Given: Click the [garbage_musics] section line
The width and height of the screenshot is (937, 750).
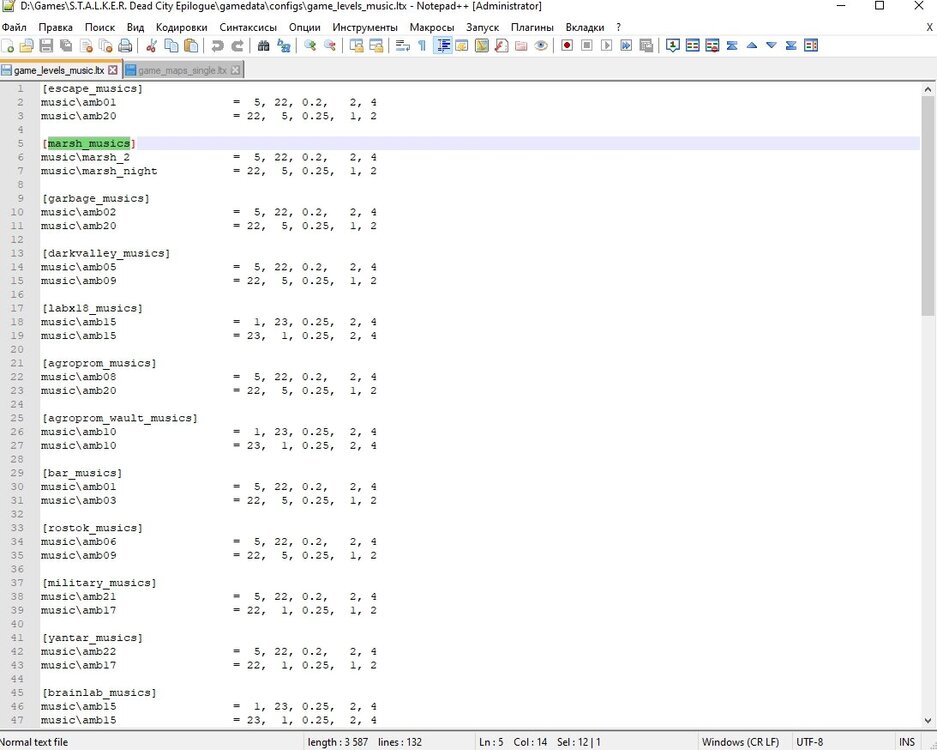Looking at the screenshot, I should [96, 199].
